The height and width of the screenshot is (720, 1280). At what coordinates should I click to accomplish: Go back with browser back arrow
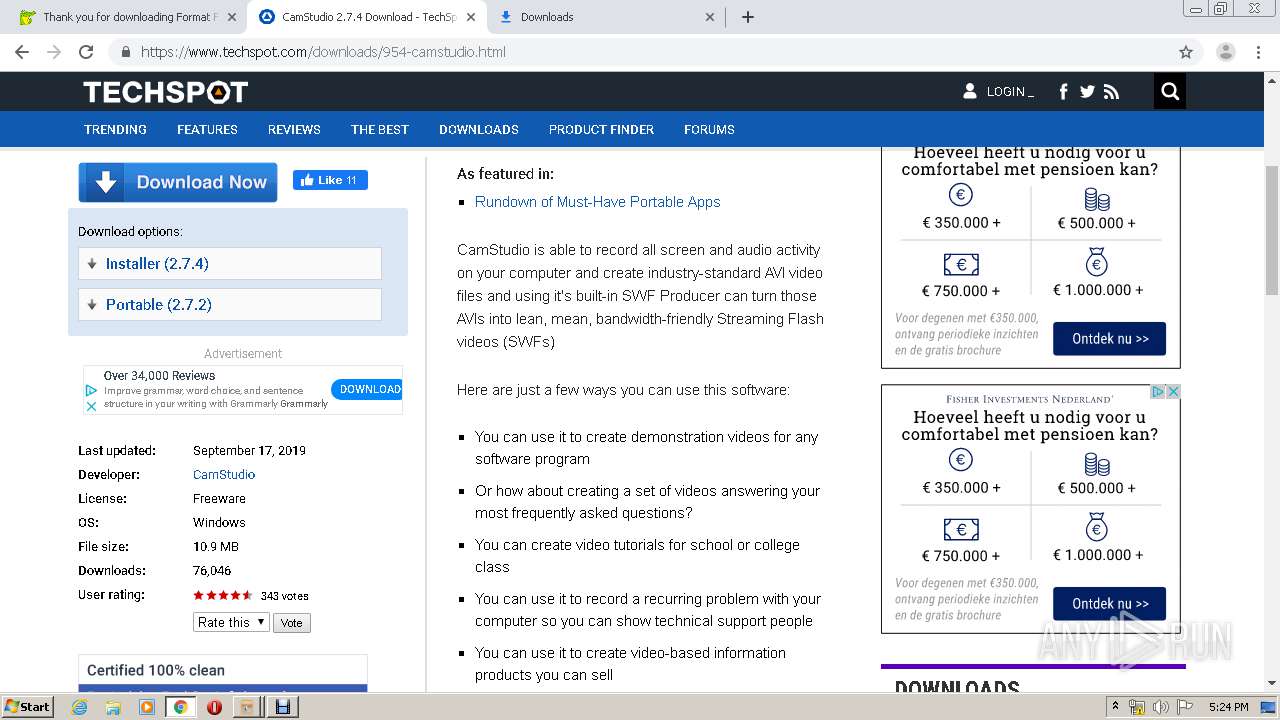[x=22, y=52]
